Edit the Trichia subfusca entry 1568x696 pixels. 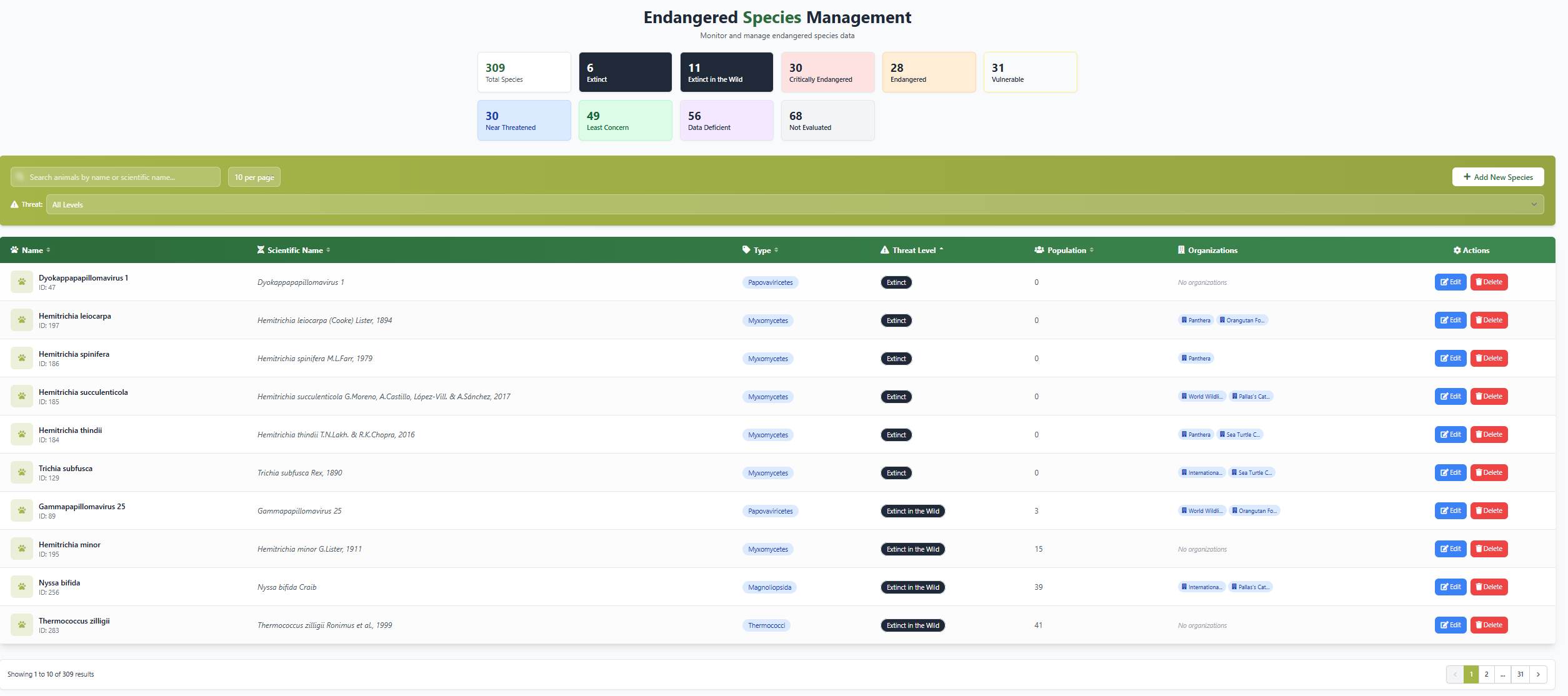[1451, 473]
